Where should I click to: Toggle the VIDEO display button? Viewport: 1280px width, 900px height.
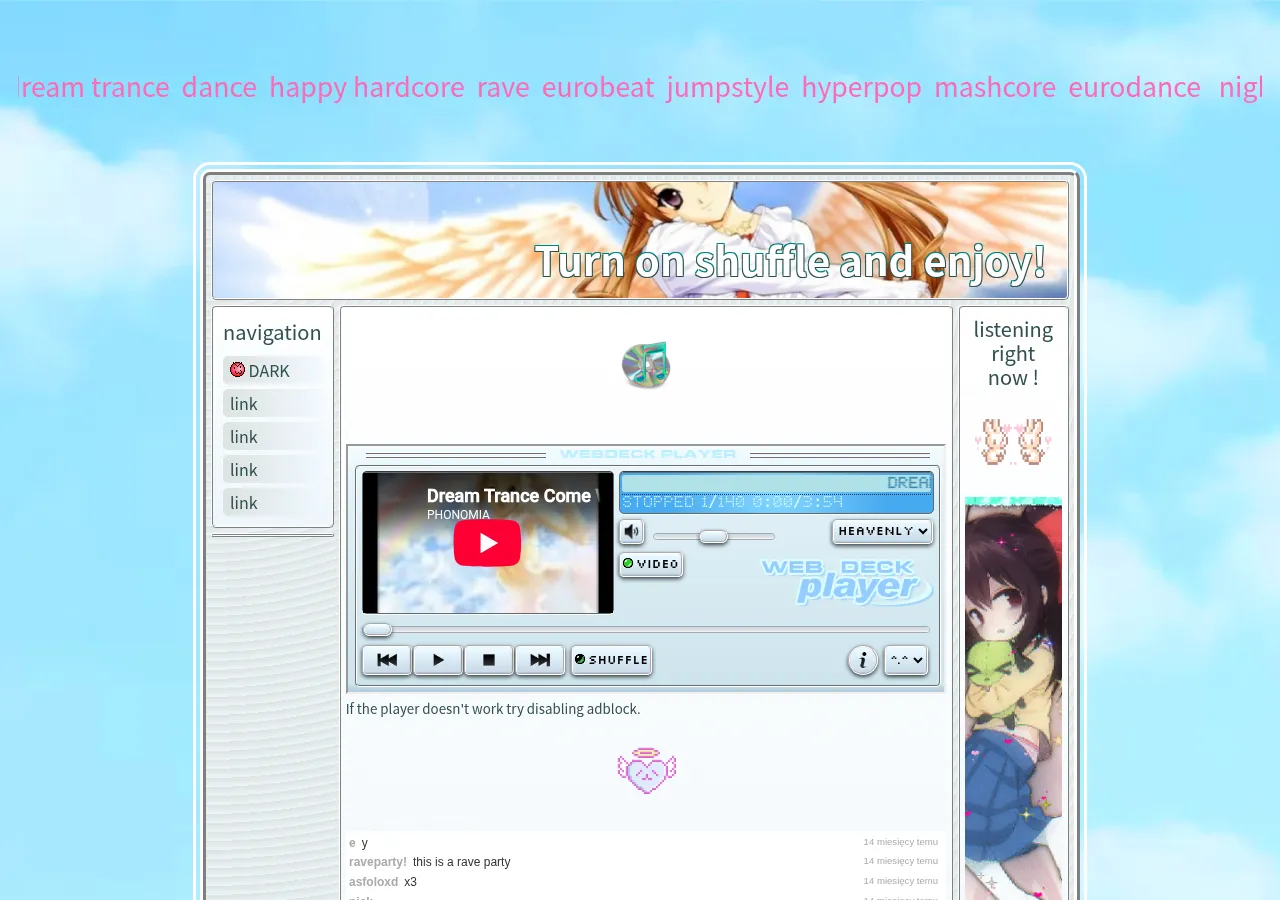click(x=651, y=564)
